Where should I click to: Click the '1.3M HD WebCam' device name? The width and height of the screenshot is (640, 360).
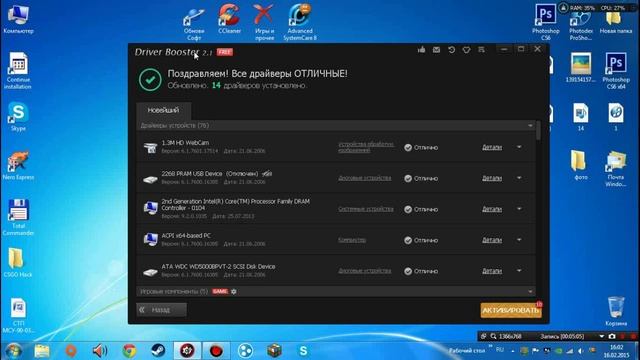click(185, 143)
